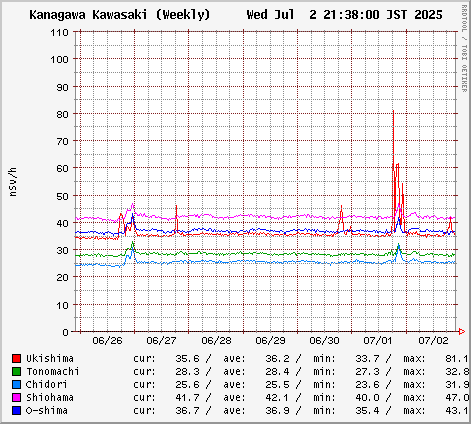Click the dark blue O-shima legend swatch

(16, 410)
